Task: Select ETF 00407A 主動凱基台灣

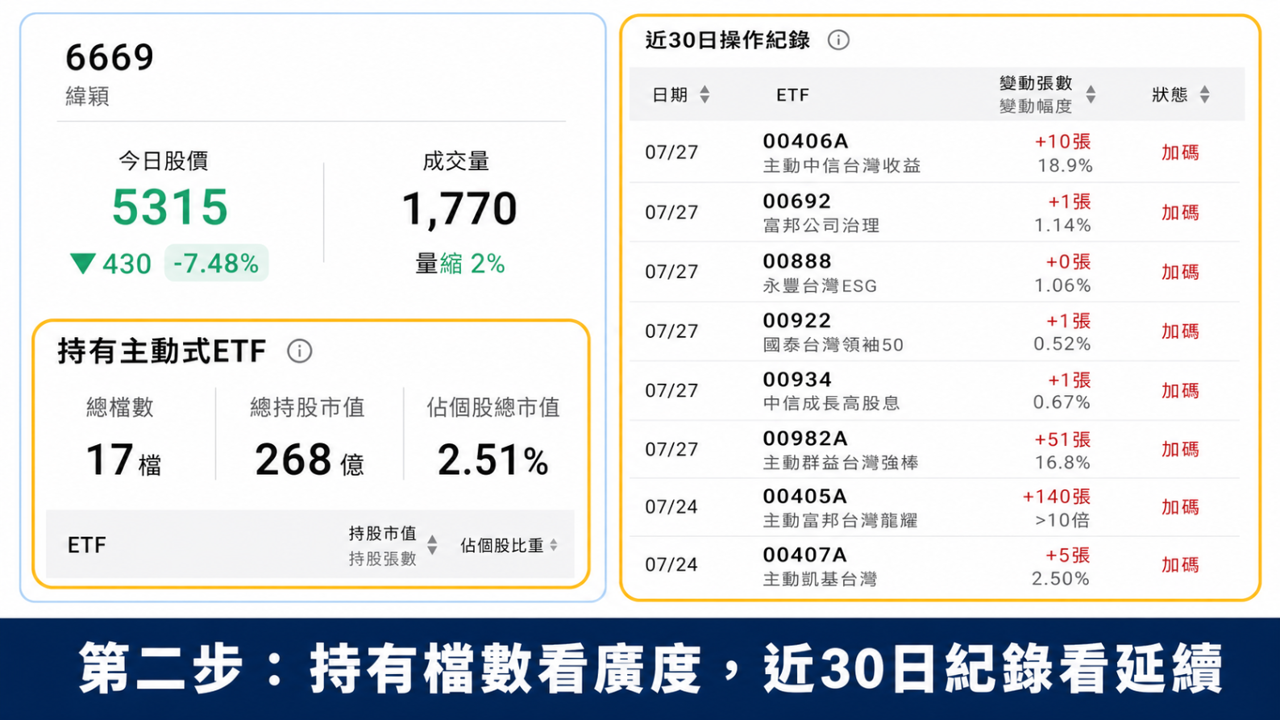Action: [819, 566]
